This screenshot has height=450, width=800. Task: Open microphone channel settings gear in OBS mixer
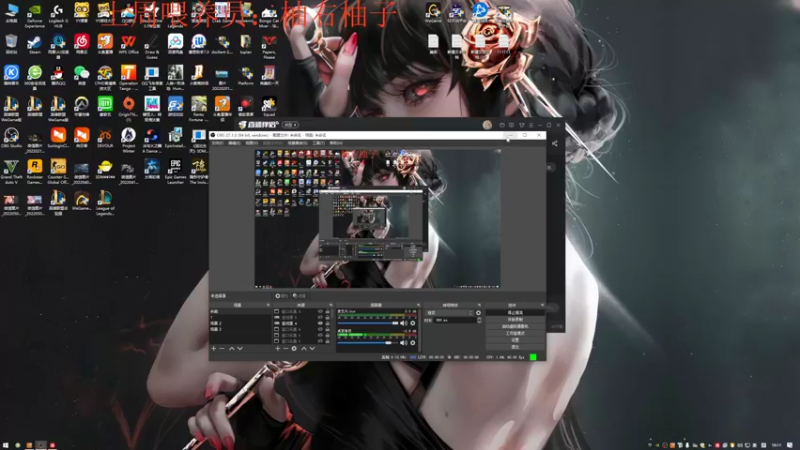[413, 323]
